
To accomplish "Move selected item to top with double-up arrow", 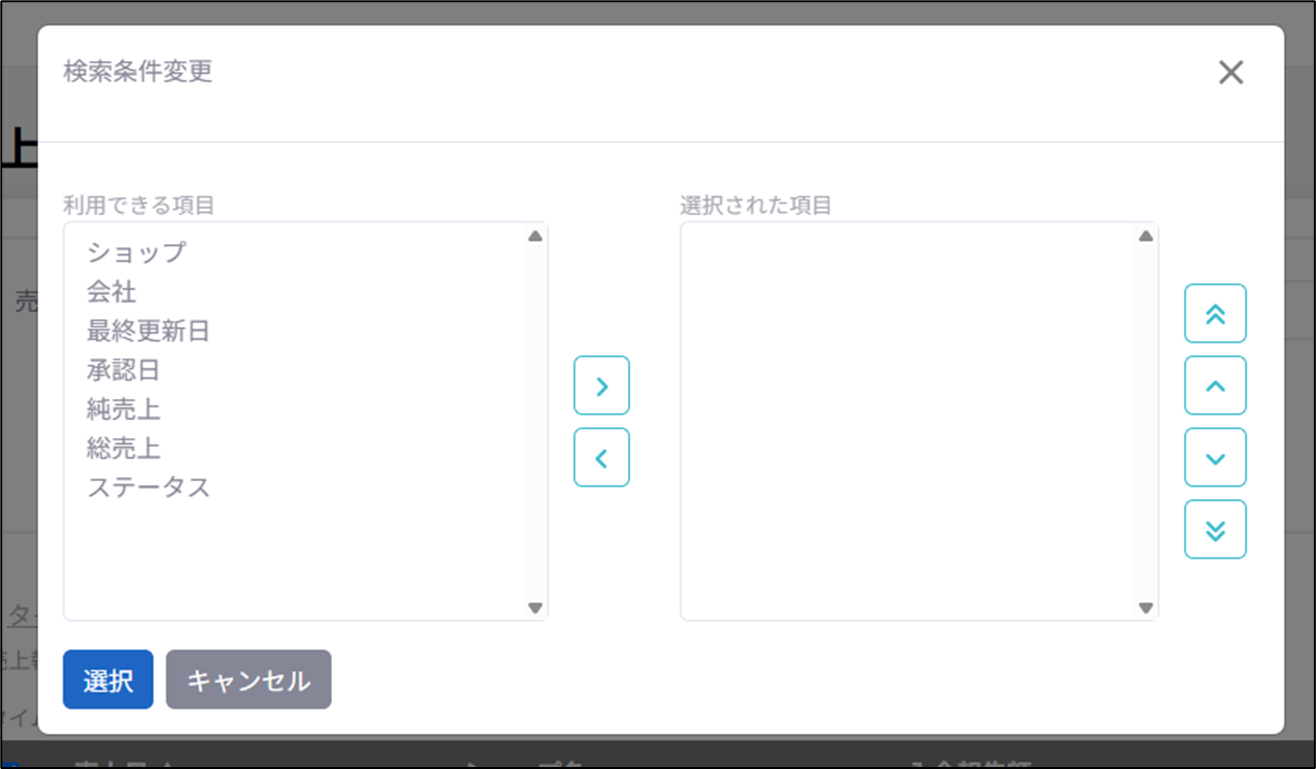I will 1215,314.
